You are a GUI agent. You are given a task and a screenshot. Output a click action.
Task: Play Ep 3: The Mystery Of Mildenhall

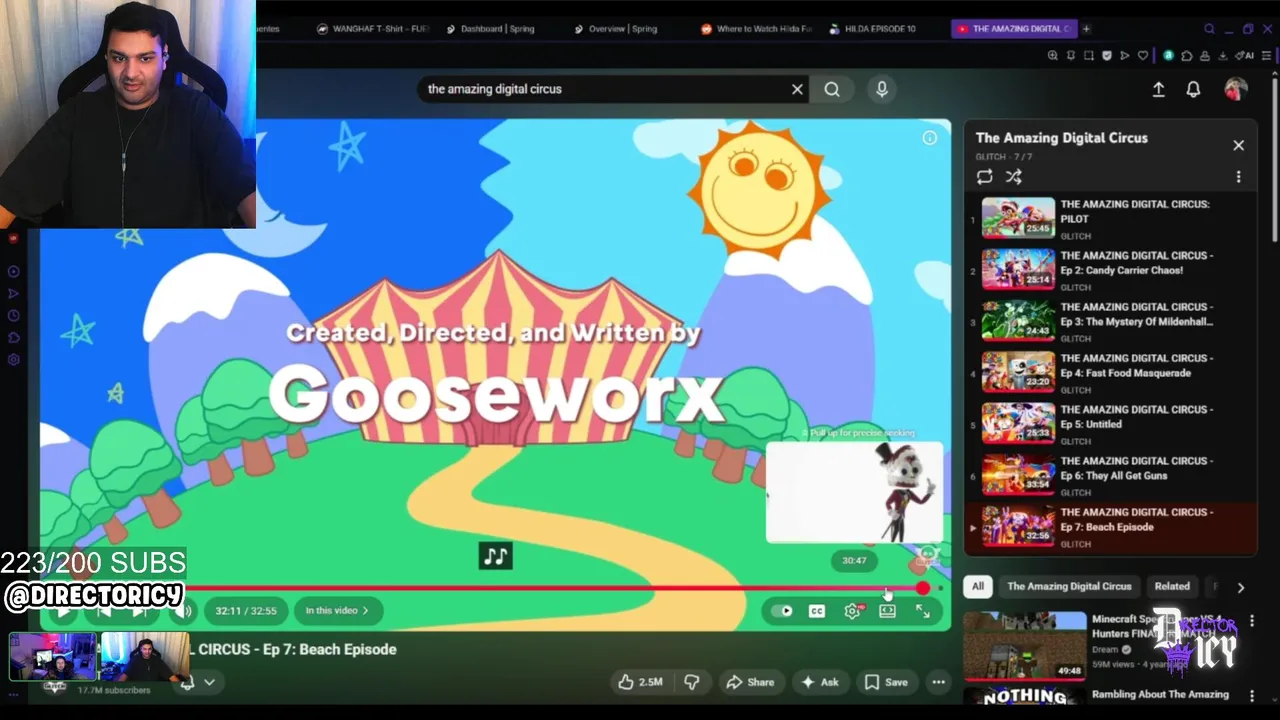tap(1110, 320)
